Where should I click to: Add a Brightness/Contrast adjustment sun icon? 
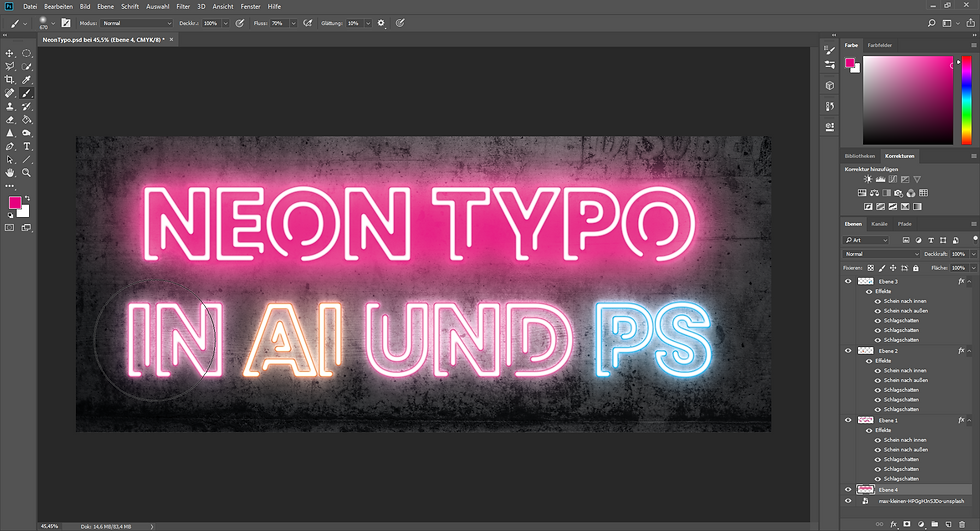pyautogui.click(x=868, y=179)
